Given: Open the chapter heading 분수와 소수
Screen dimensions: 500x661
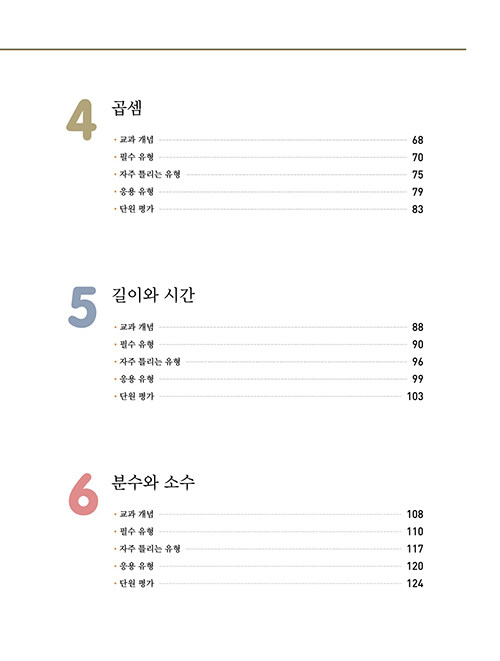Looking at the screenshot, I should pos(153,482).
